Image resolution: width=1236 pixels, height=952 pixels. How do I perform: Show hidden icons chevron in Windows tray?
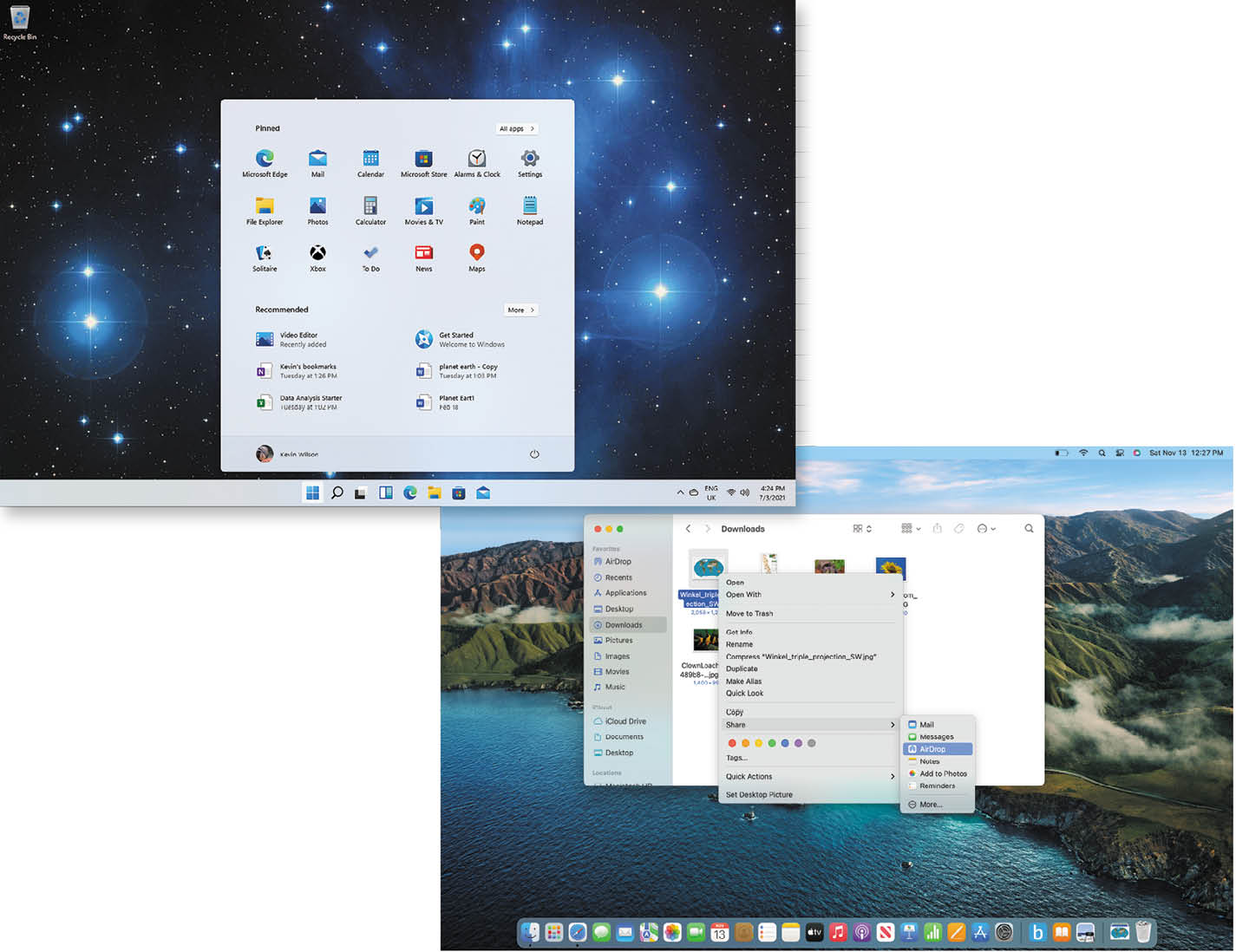coord(680,492)
